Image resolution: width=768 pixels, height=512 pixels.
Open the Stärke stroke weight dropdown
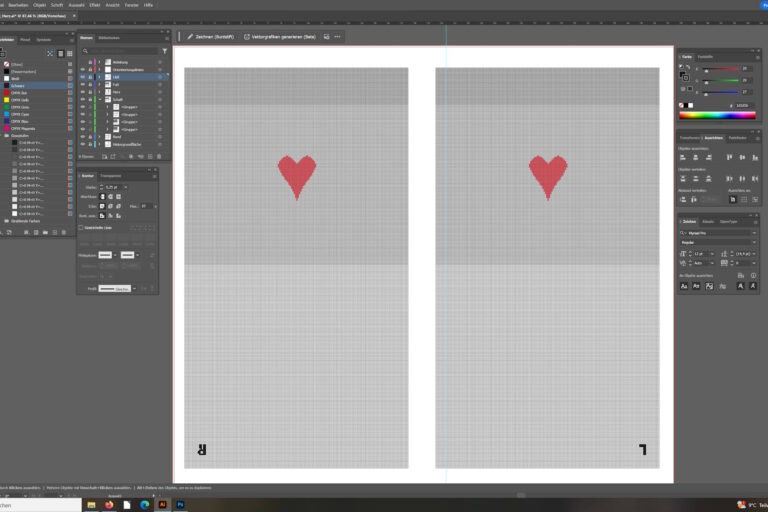126,187
